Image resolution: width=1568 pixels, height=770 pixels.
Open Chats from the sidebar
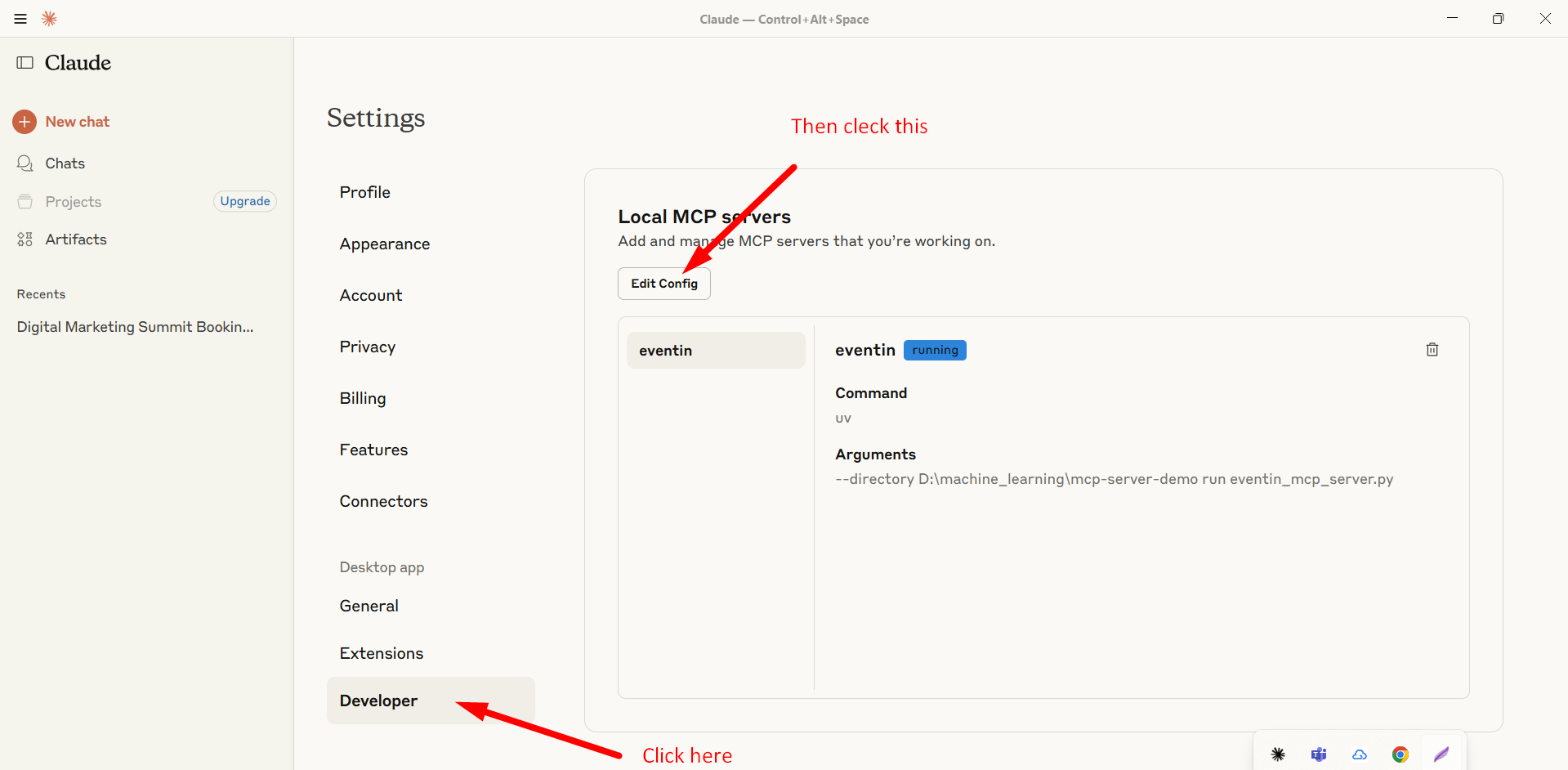[65, 163]
